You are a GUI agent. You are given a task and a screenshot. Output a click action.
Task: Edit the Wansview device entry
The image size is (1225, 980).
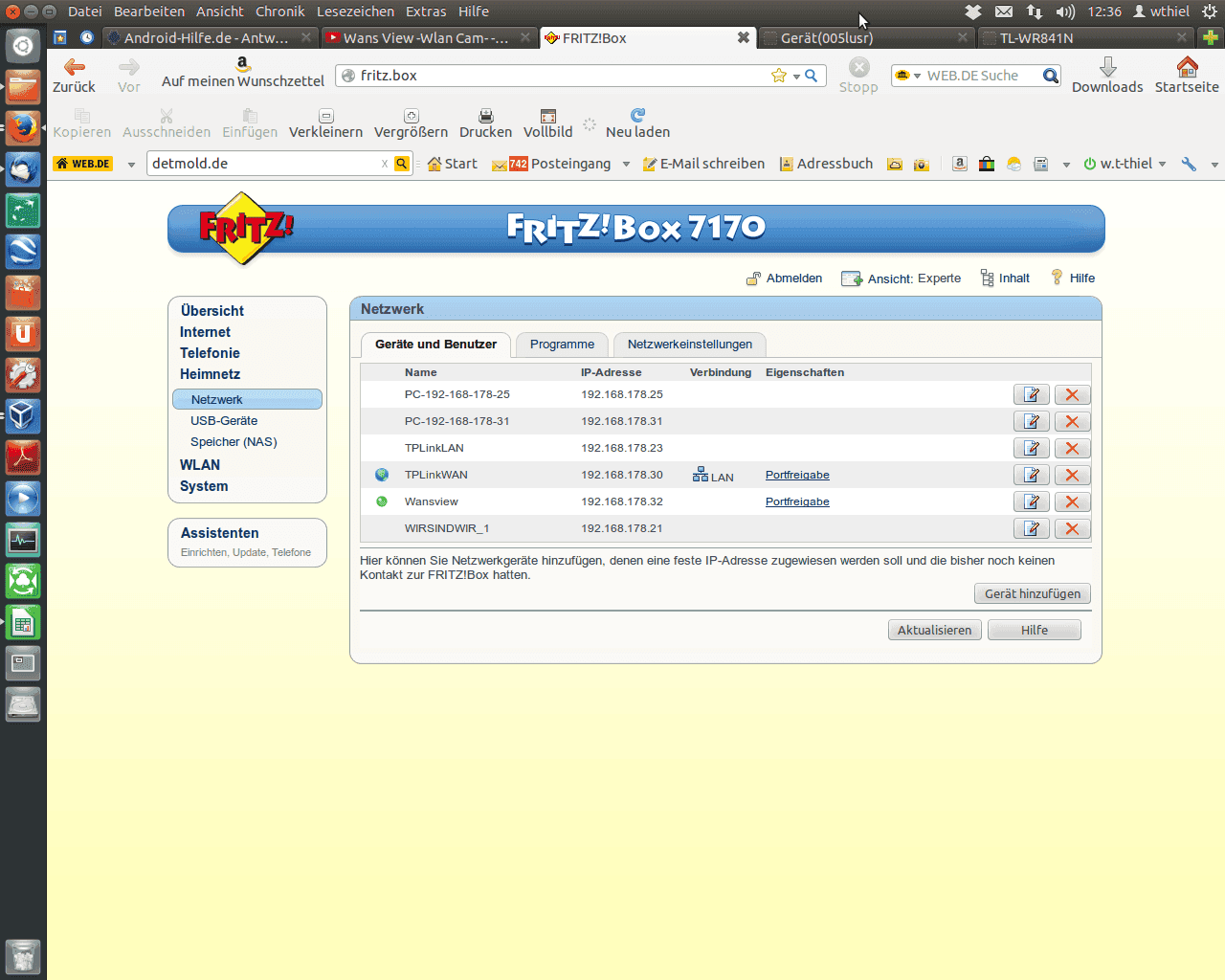[1032, 501]
